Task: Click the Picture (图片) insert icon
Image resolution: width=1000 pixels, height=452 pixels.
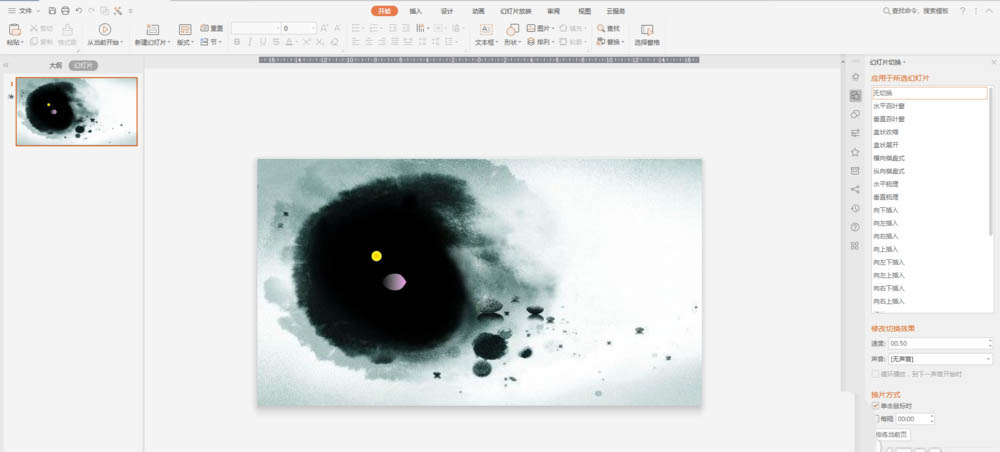Action: [x=531, y=29]
